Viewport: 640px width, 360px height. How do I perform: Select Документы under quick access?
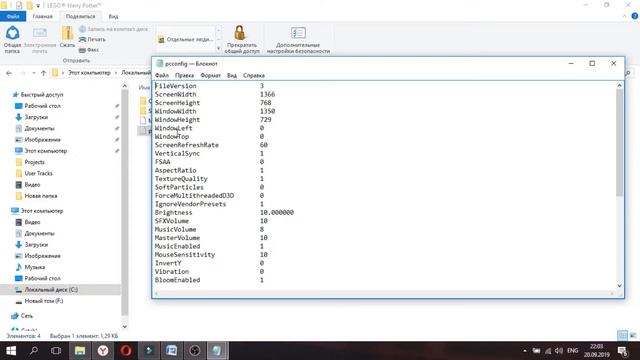(39, 129)
